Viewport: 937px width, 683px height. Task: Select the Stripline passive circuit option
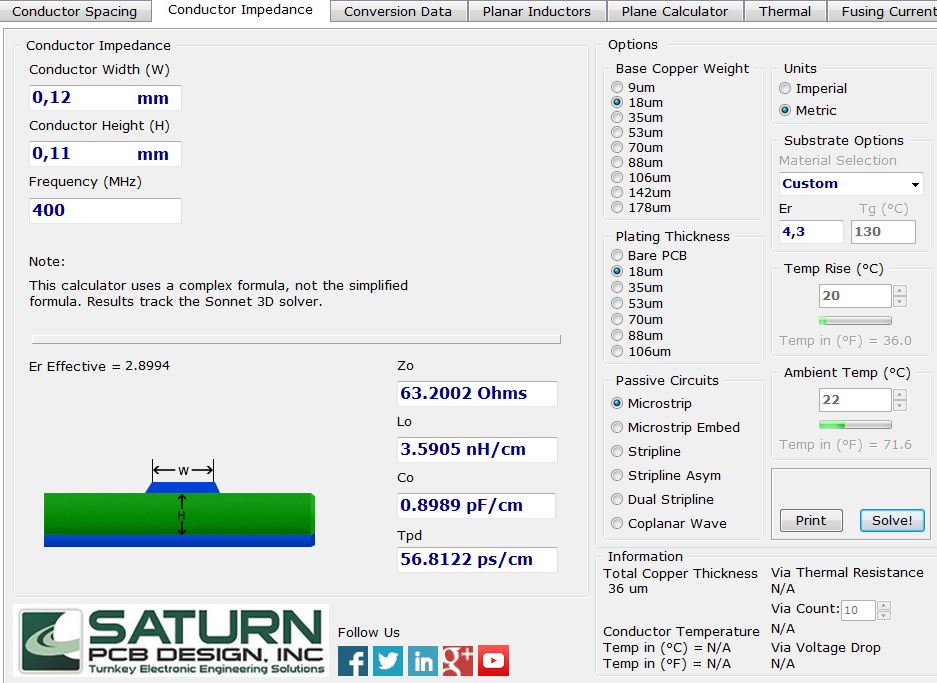click(617, 452)
